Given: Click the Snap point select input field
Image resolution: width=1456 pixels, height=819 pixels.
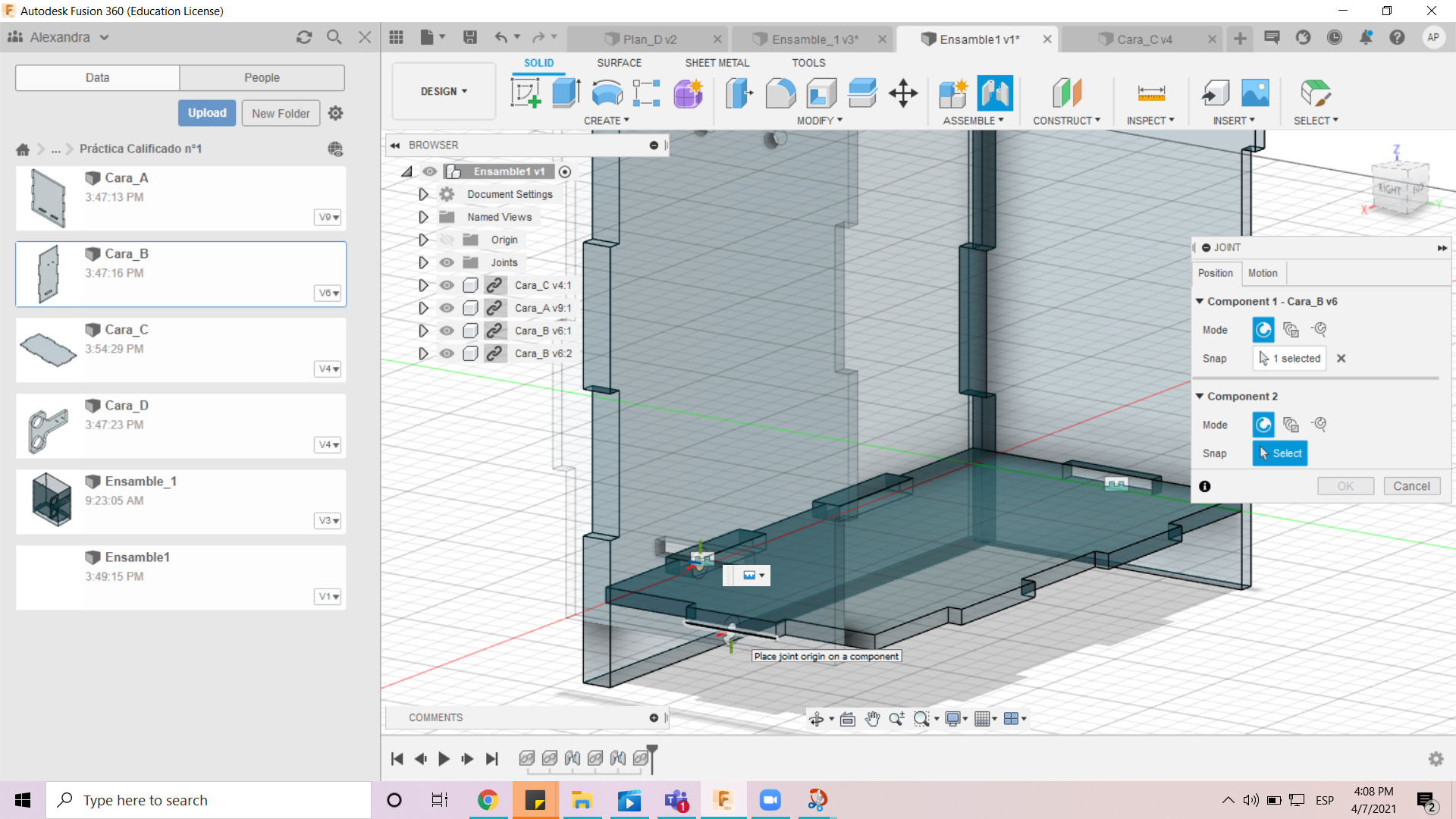Looking at the screenshot, I should [x=1279, y=453].
